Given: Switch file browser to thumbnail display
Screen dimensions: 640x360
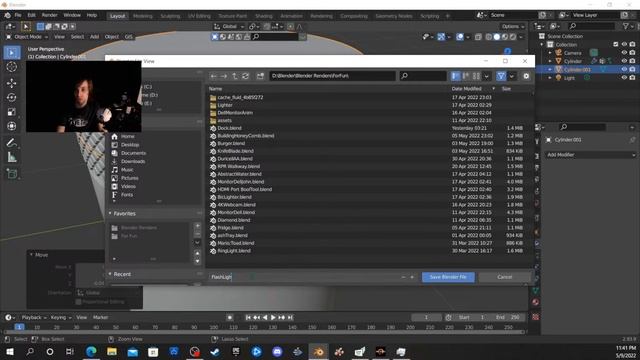Looking at the screenshot, I should click(476, 76).
